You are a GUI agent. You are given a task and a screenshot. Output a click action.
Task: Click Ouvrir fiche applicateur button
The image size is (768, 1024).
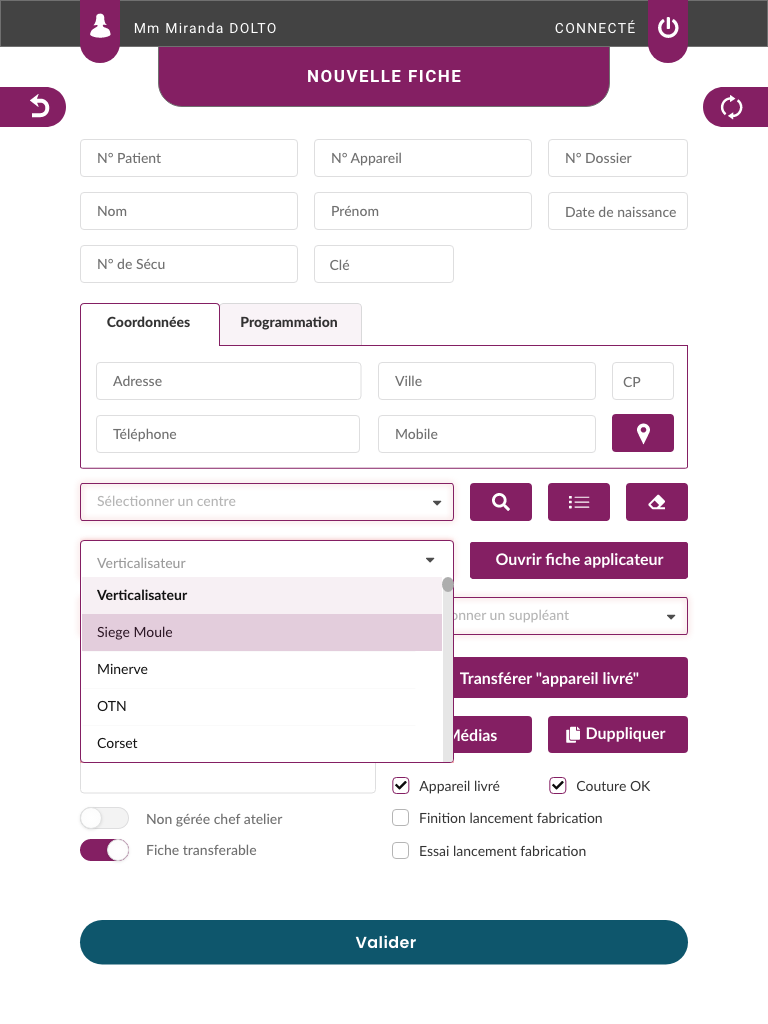(579, 560)
